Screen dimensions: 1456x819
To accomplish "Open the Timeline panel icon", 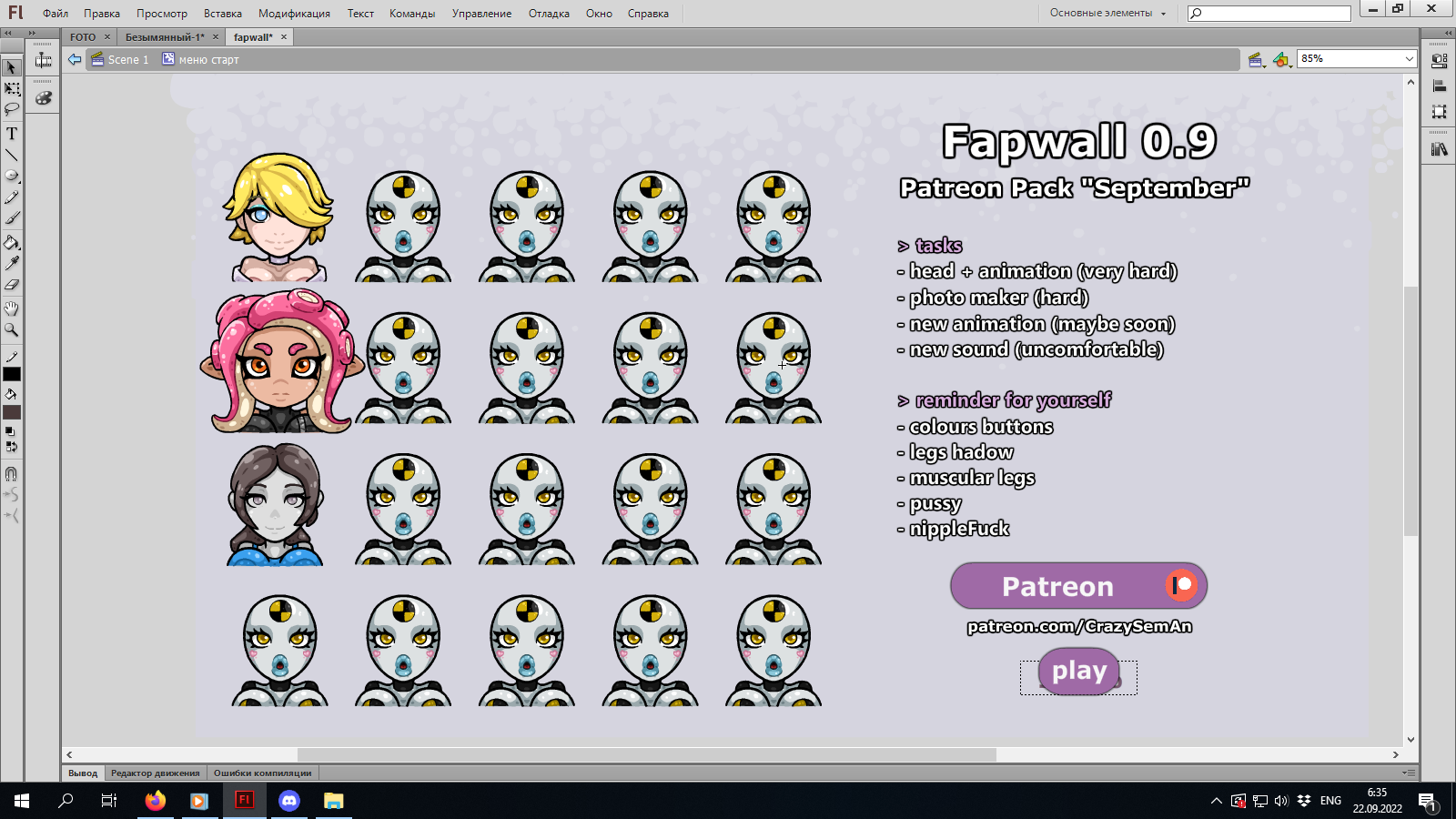I will coord(43,61).
